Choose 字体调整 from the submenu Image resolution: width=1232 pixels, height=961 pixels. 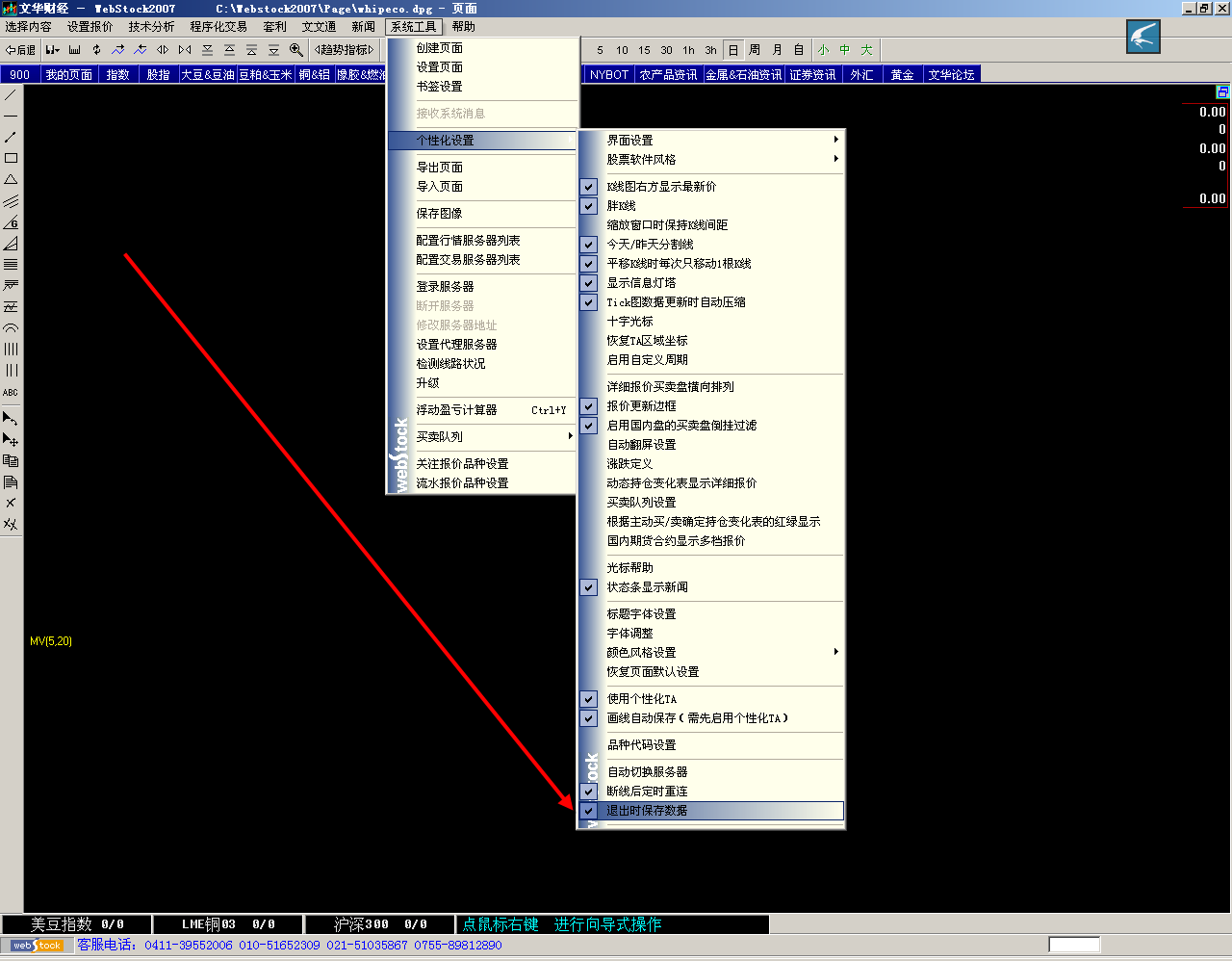(x=711, y=634)
